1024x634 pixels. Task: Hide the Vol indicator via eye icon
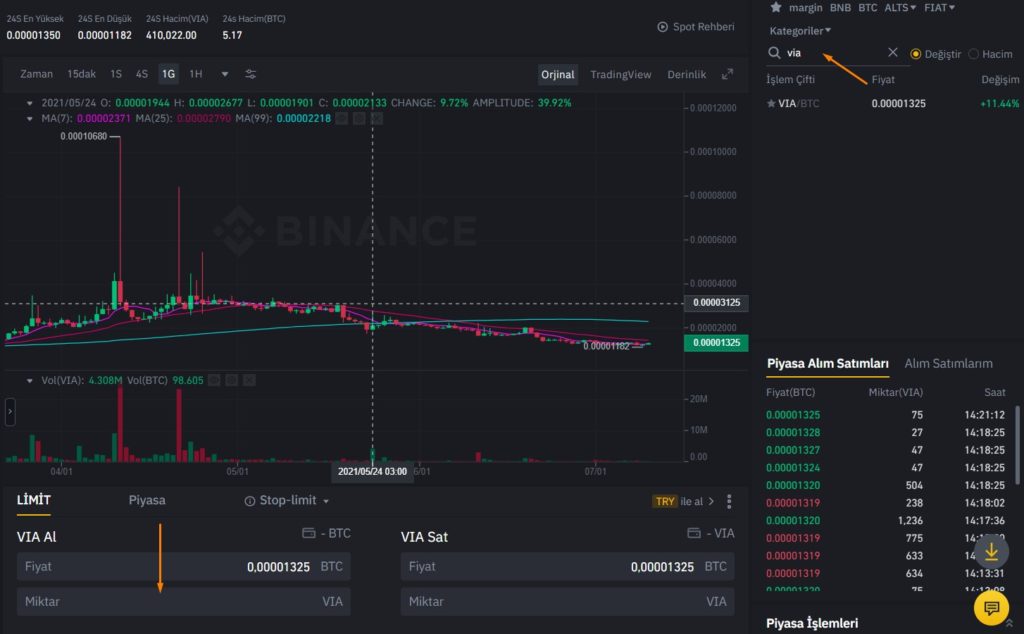pos(214,380)
